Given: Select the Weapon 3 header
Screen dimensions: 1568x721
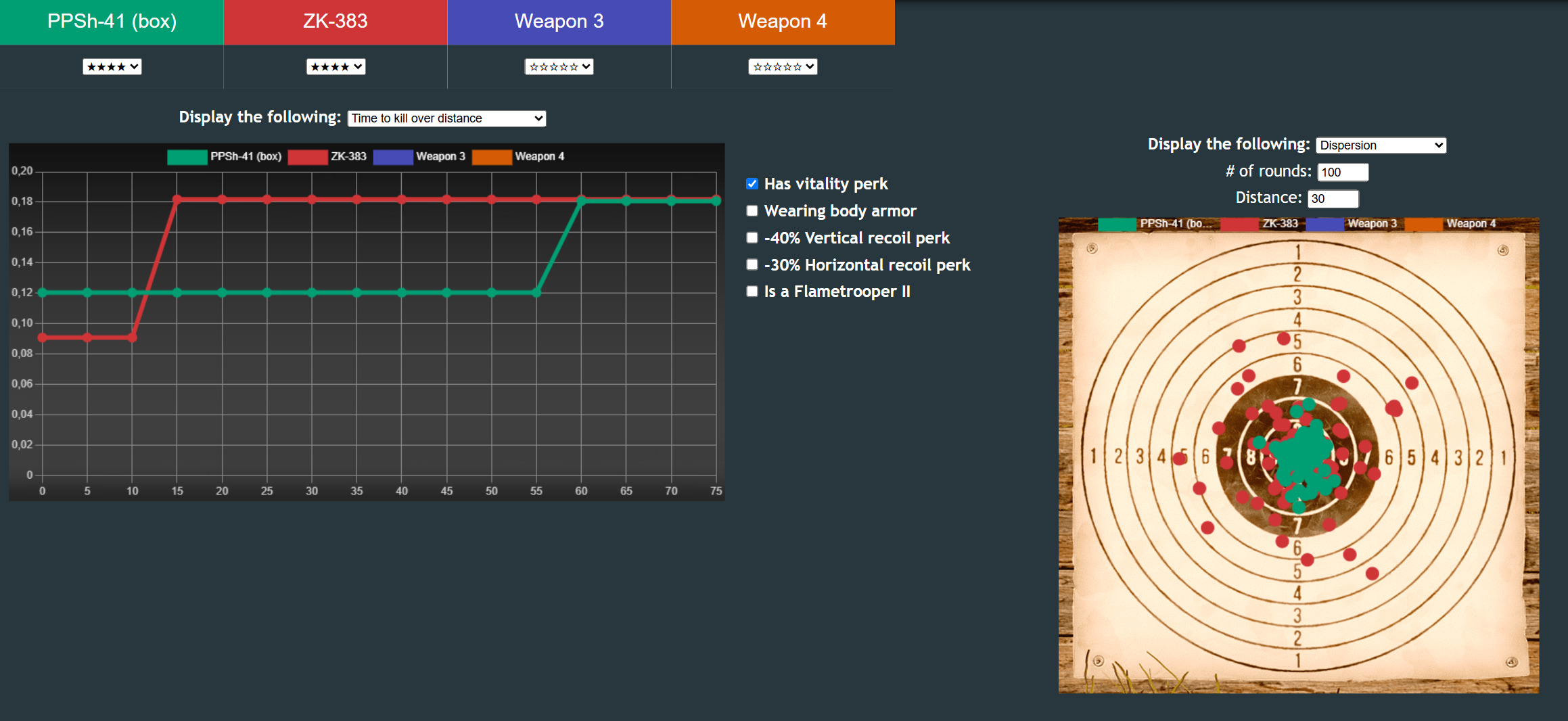Looking at the screenshot, I should tap(559, 22).
